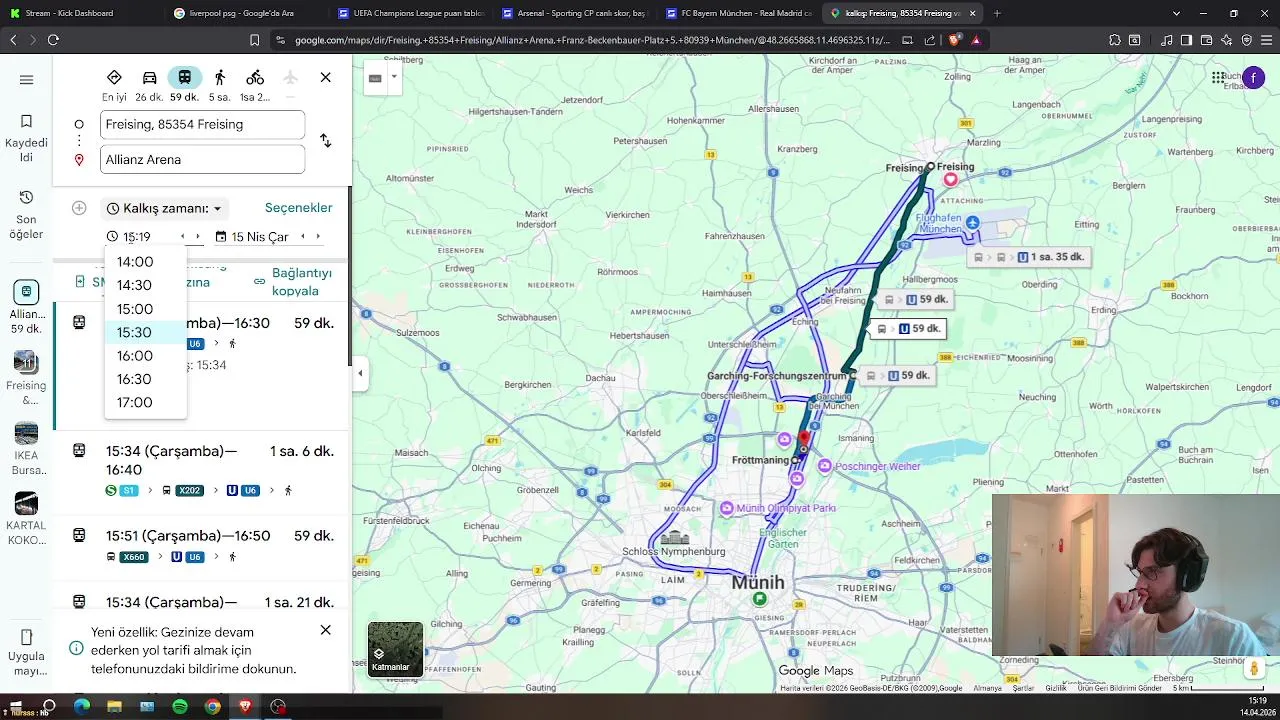The image size is (1280, 720).
Task: Switch to the 'UEFA Champions League puan' tab
Action: click(x=409, y=13)
